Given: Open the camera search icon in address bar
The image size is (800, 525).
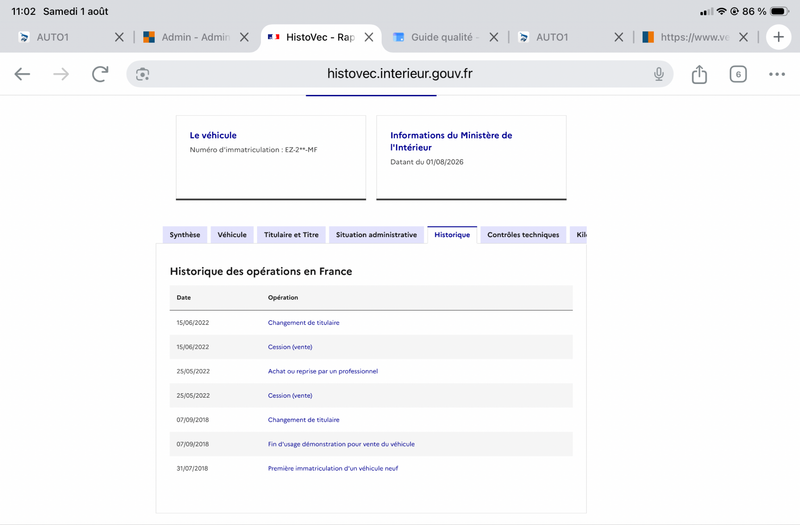Looking at the screenshot, I should point(142,74).
